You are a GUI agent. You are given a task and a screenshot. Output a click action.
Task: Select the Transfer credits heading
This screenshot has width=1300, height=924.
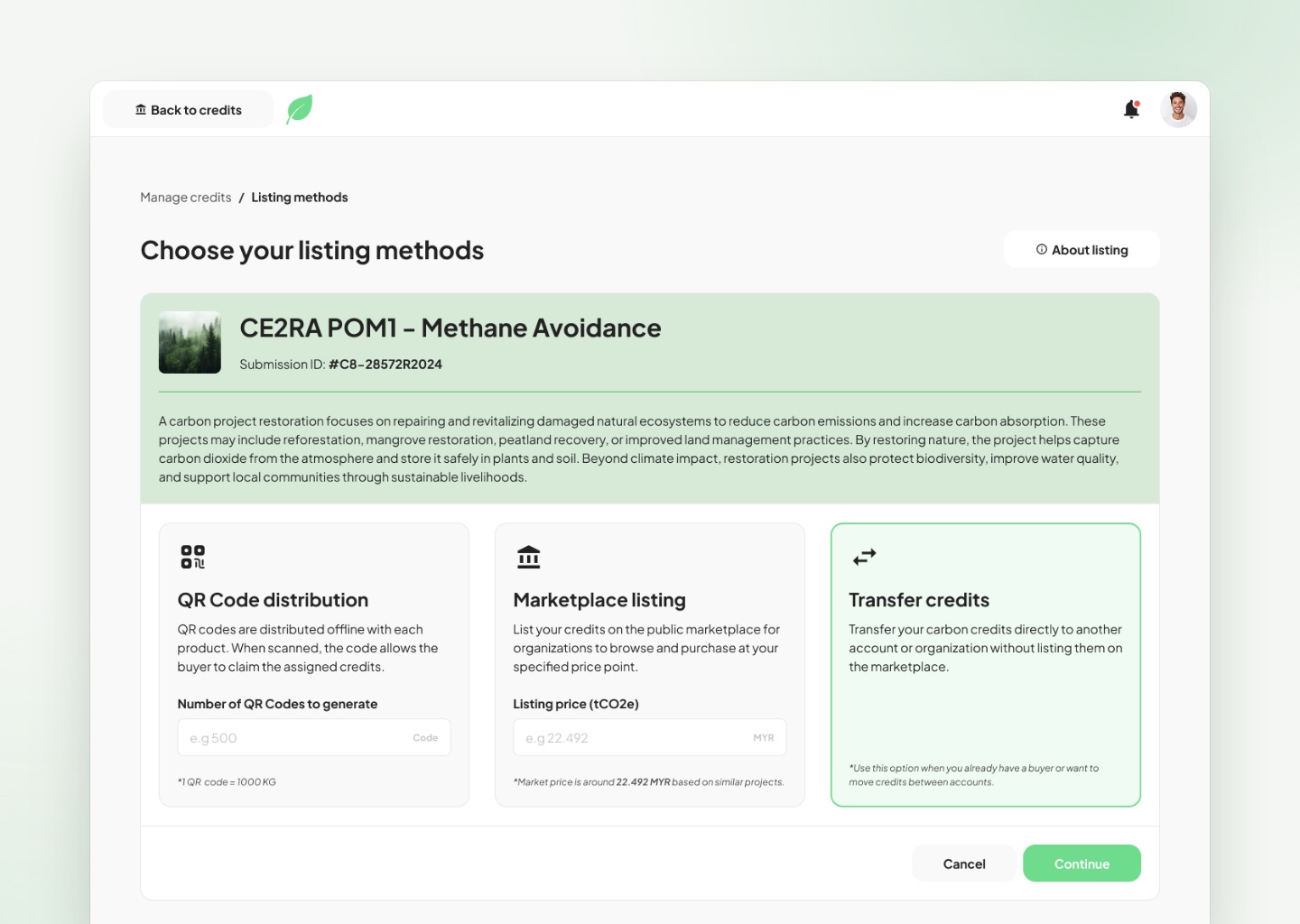click(x=919, y=600)
